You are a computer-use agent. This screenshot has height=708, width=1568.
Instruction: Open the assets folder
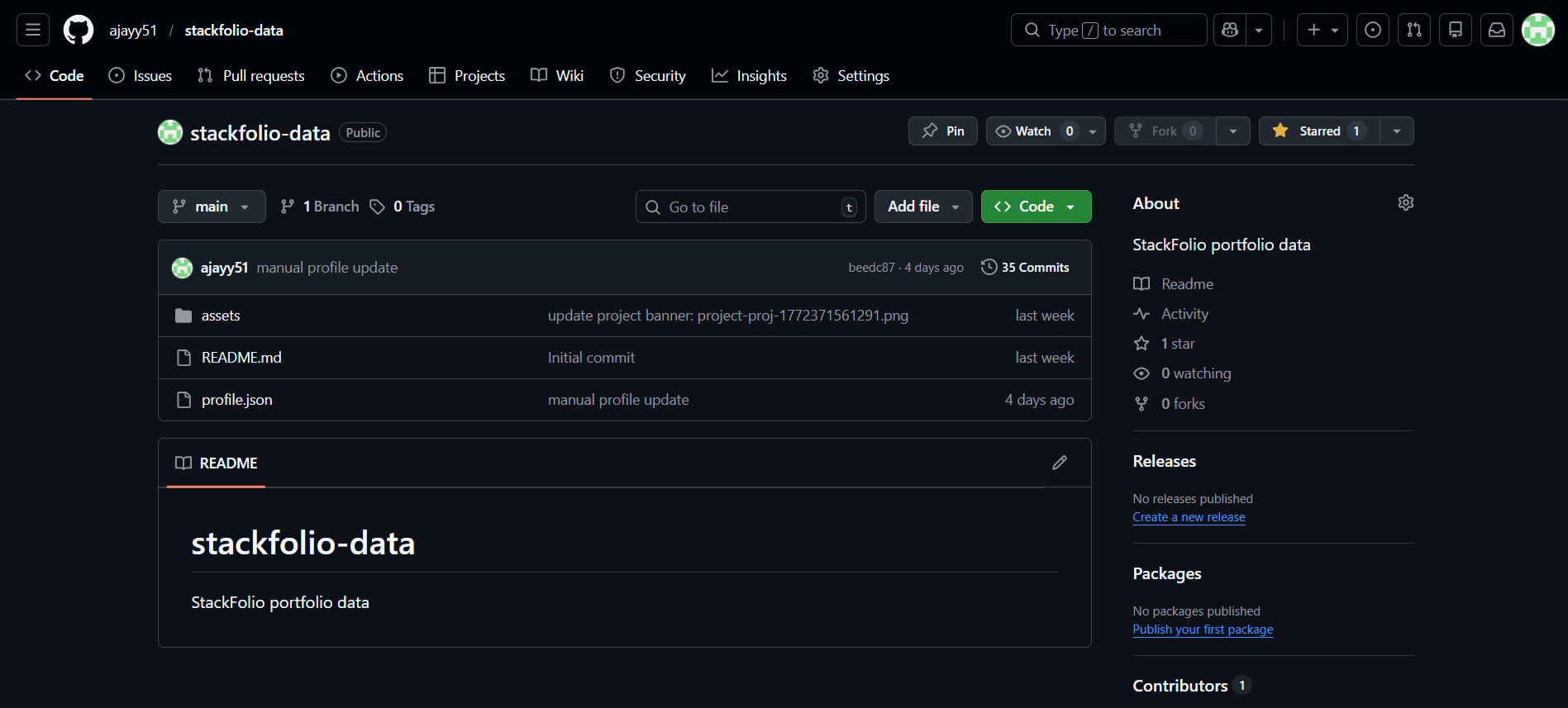(x=221, y=316)
